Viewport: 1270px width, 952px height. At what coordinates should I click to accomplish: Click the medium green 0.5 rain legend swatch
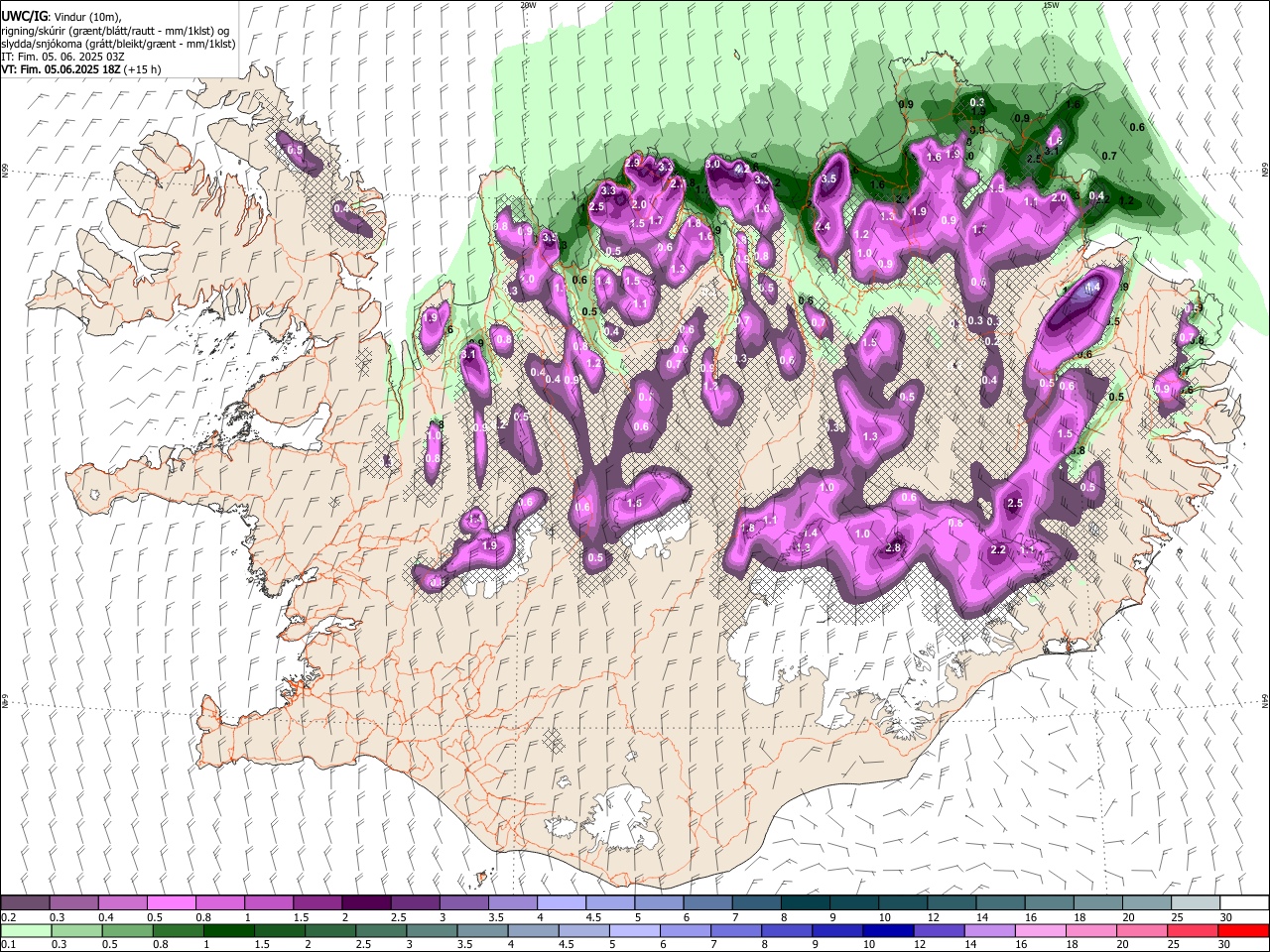[x=128, y=931]
